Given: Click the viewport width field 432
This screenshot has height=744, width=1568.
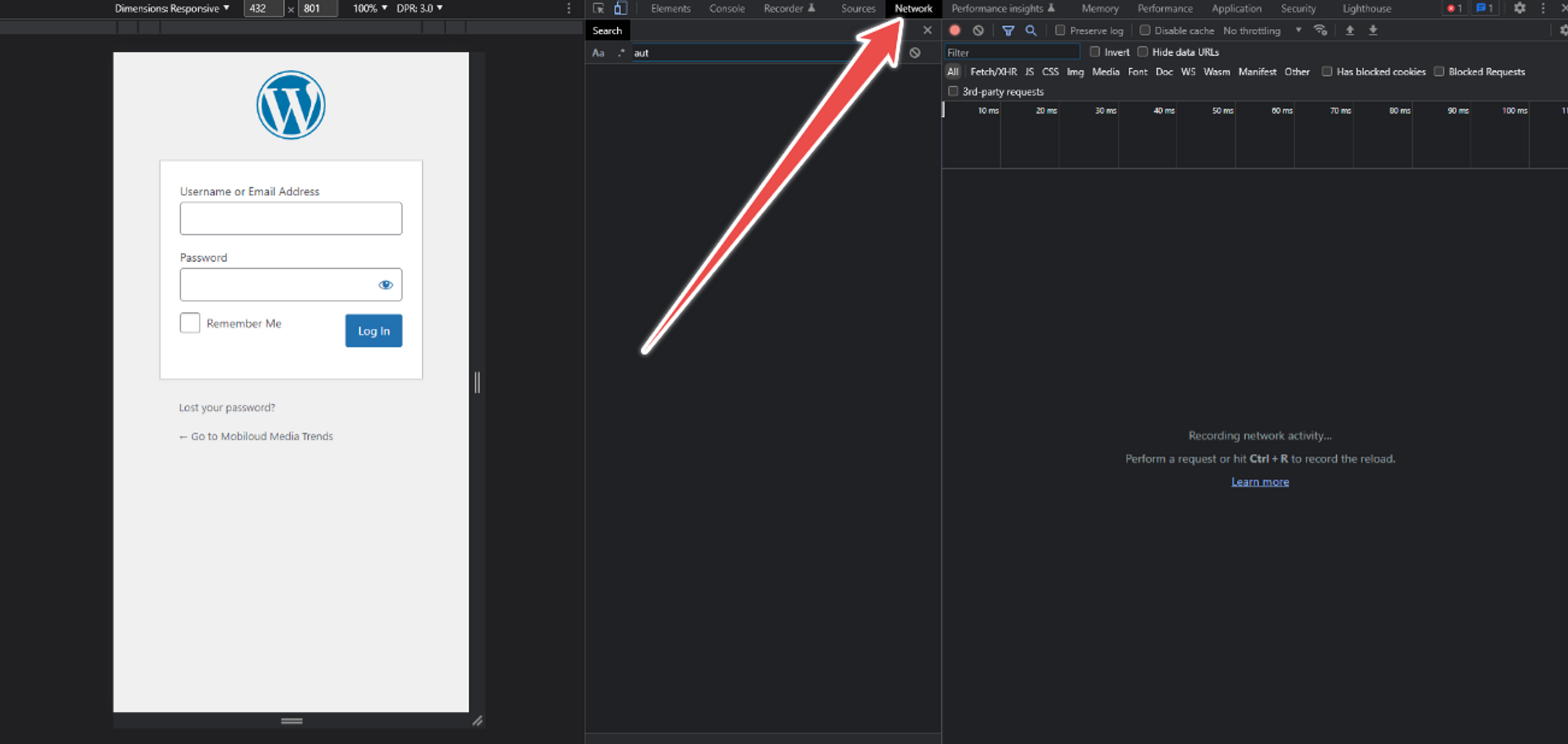Looking at the screenshot, I should pos(263,9).
